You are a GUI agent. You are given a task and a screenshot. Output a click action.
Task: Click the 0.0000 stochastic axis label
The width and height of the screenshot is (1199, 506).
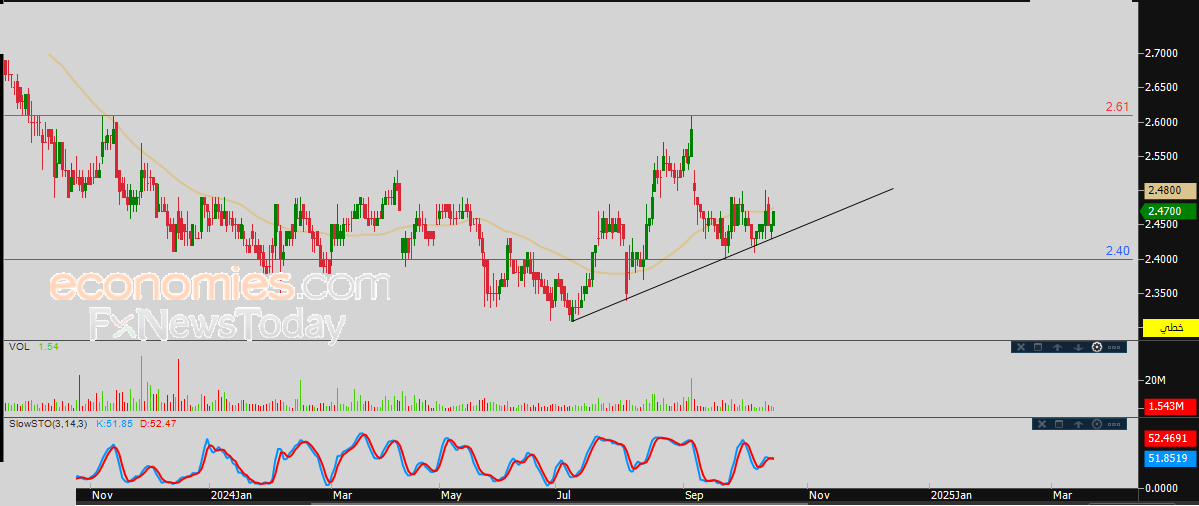(x=1161, y=487)
